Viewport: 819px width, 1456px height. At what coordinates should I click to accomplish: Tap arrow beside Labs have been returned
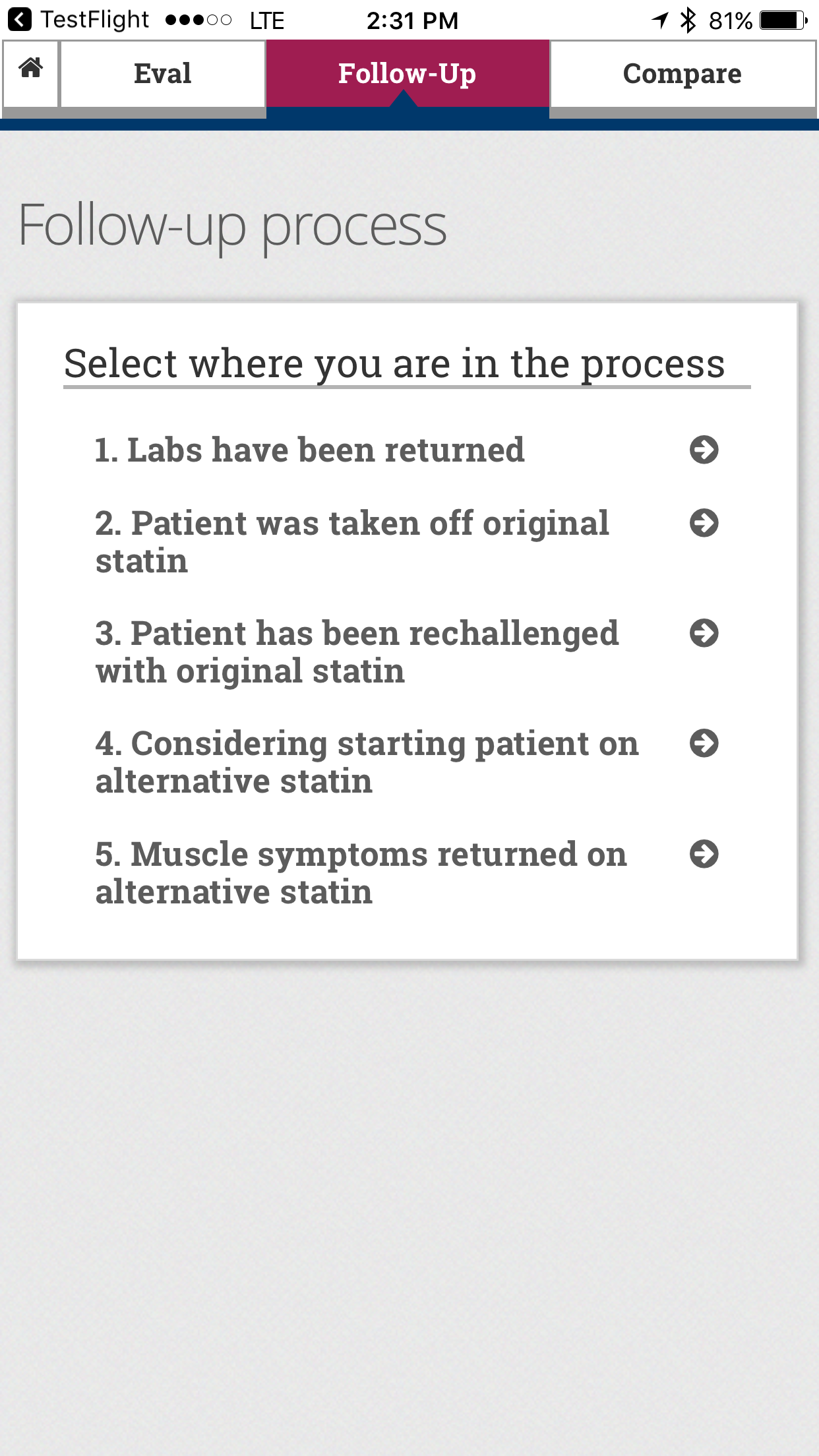coord(704,450)
